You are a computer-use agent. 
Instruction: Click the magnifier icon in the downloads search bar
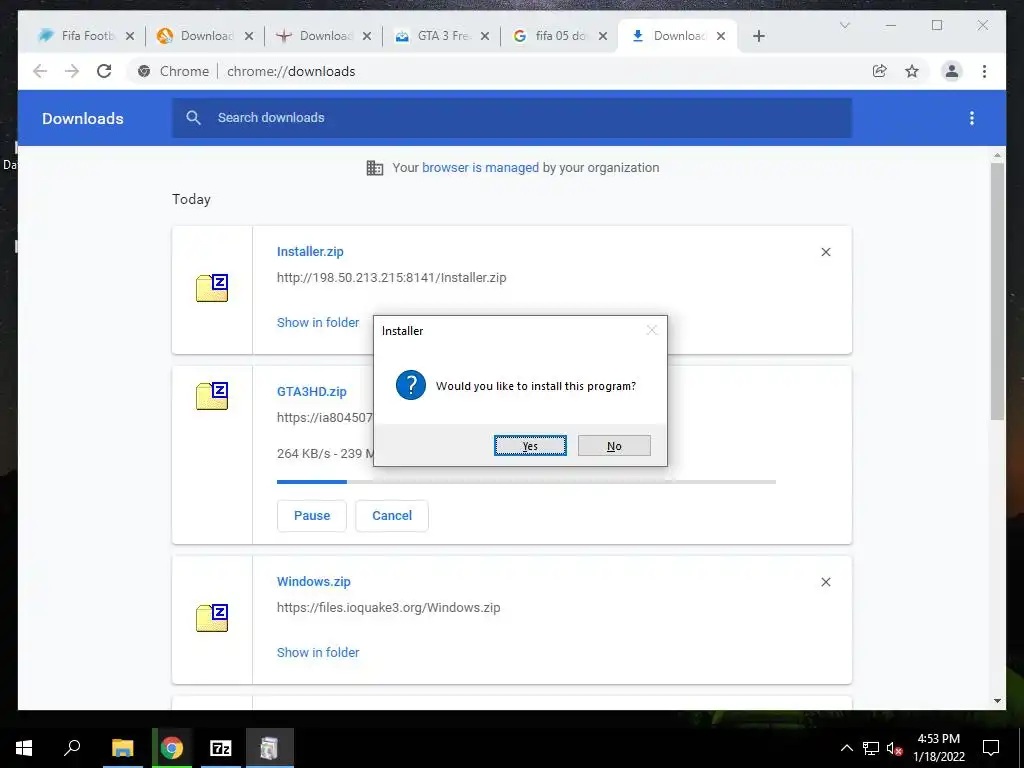click(193, 118)
